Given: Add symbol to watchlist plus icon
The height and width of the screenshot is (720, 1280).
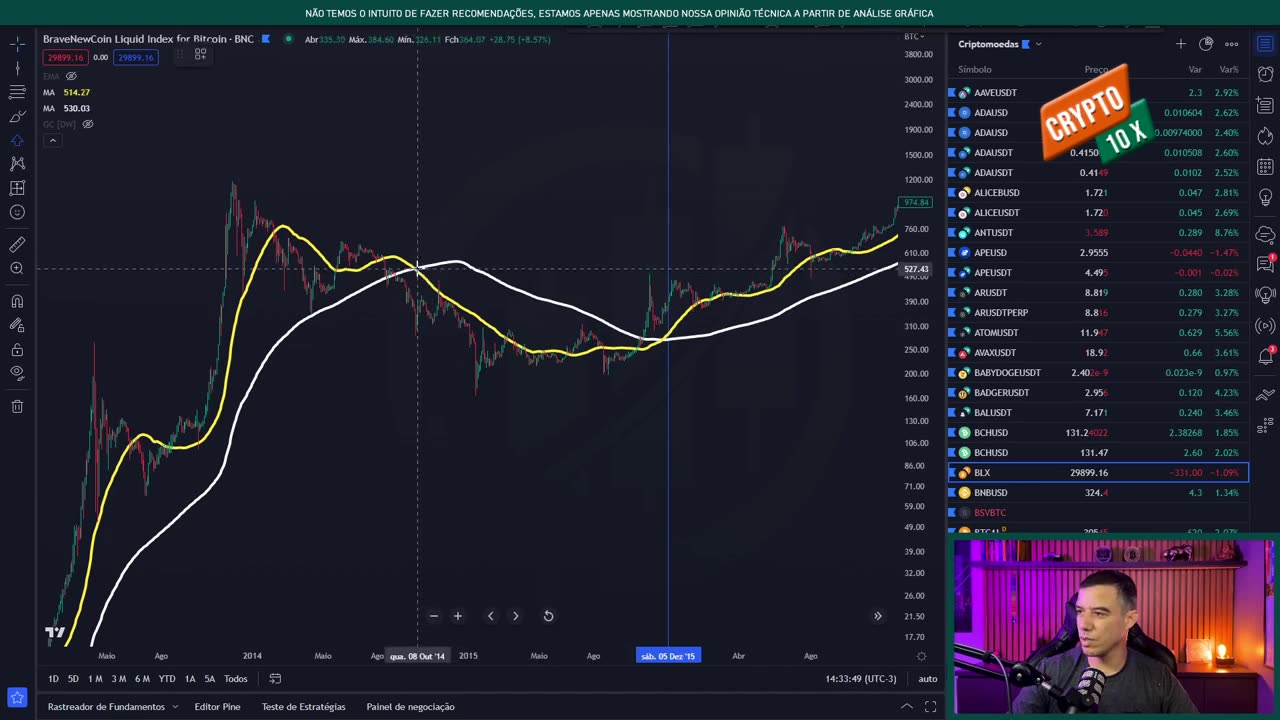Looking at the screenshot, I should [x=1181, y=44].
